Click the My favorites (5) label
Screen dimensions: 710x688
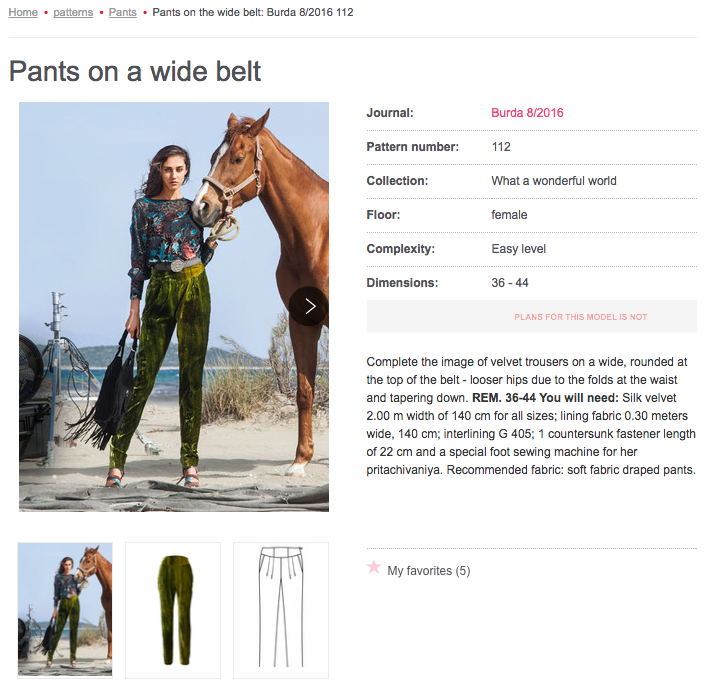click(428, 571)
